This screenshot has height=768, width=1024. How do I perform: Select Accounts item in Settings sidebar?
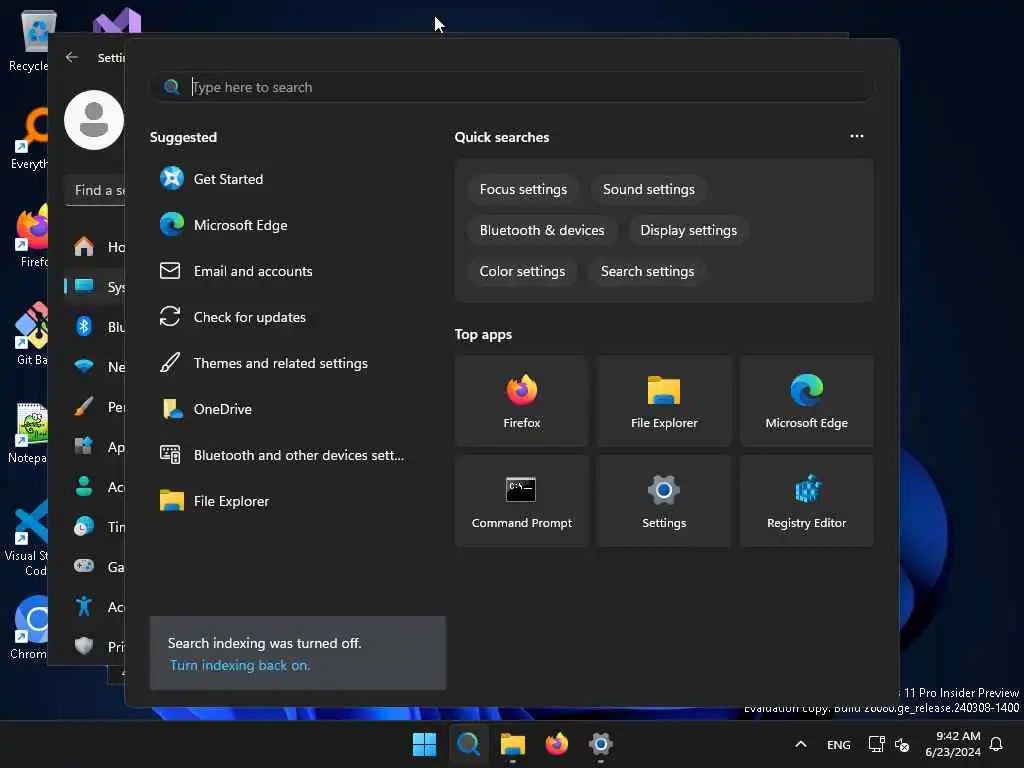[95, 487]
